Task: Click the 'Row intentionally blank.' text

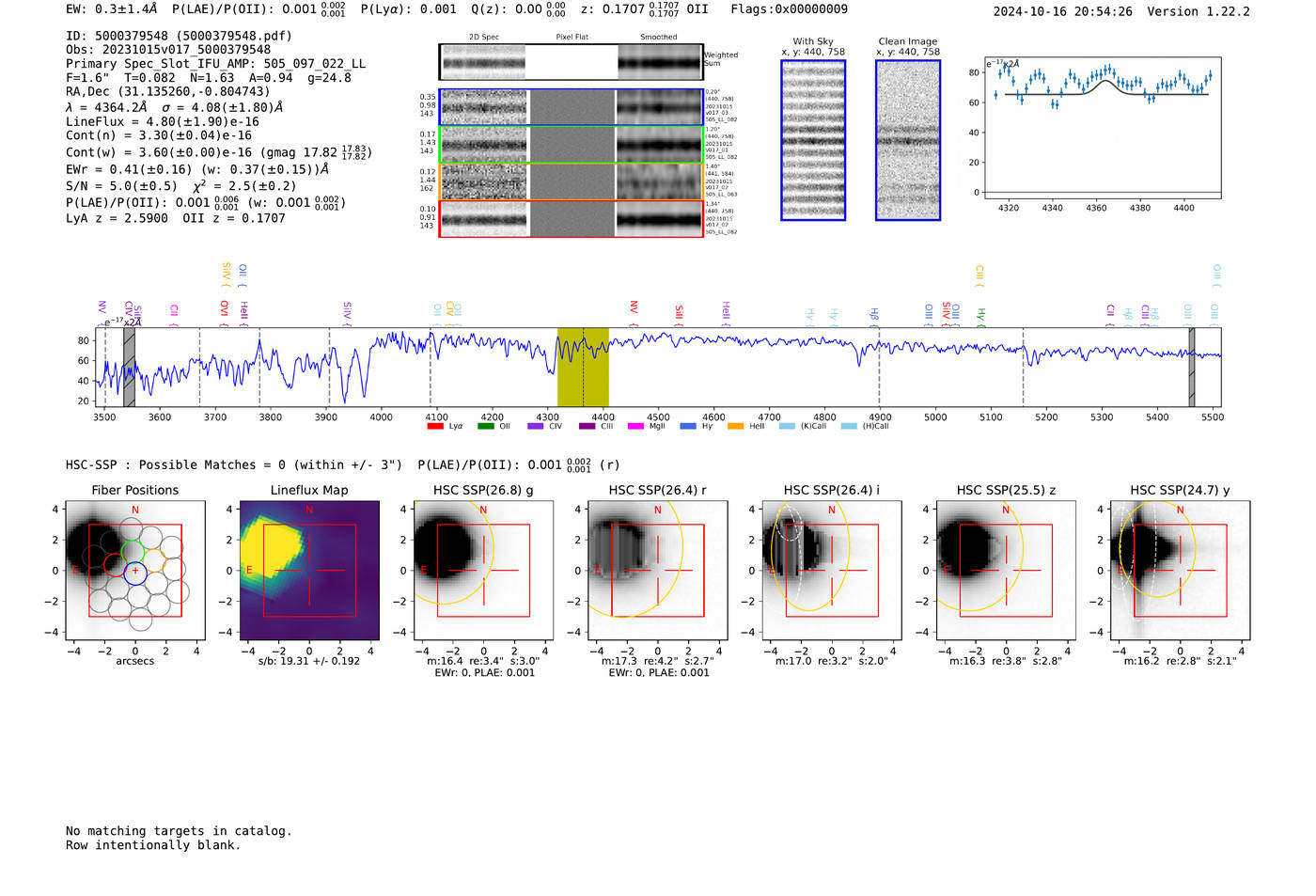Action: coord(153,845)
